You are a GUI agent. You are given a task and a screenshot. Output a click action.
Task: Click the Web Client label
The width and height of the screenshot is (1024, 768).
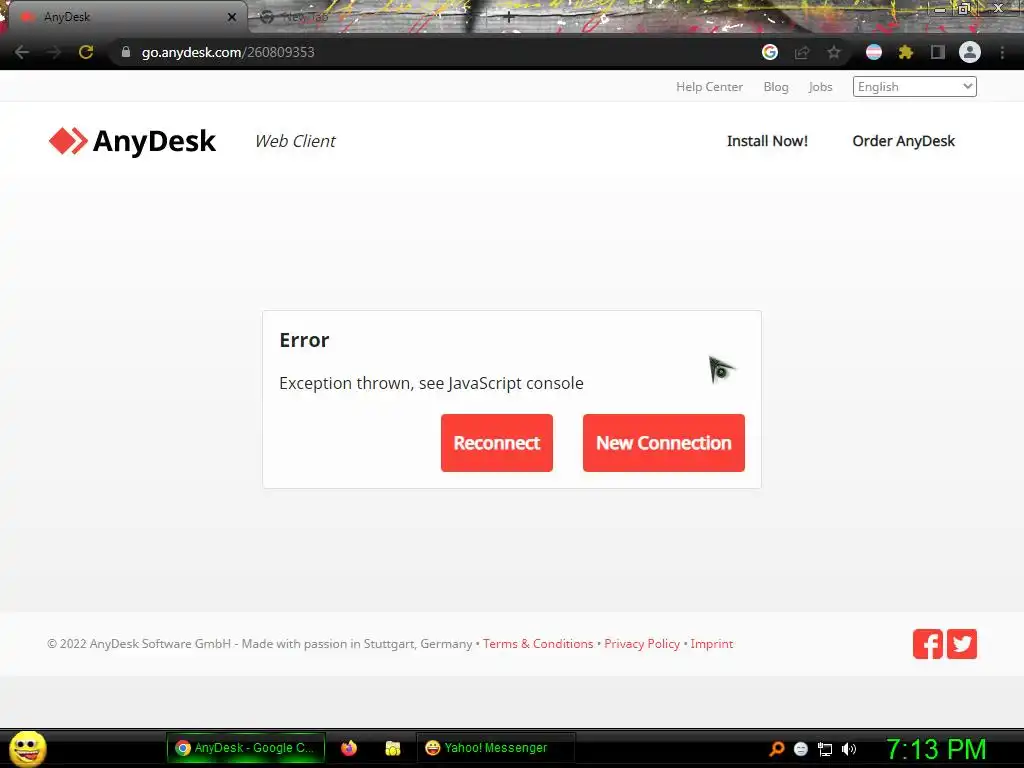coord(295,141)
